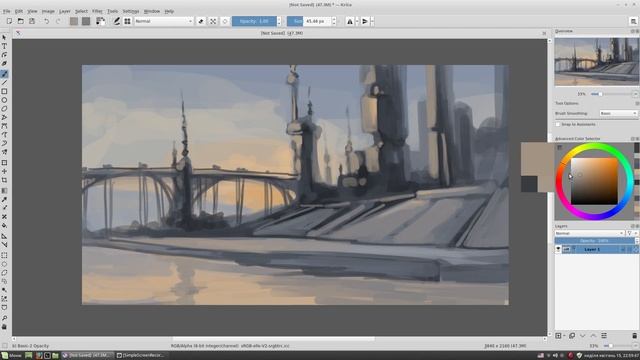Expand the Add Layer type arrow
640x360 pixels.
pos(564,336)
